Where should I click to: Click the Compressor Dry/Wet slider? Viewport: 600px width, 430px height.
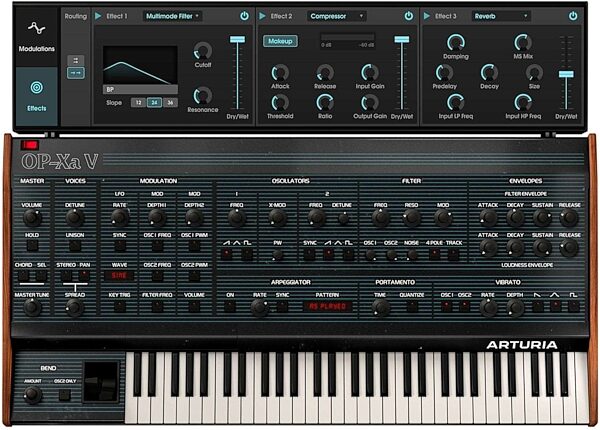(402, 73)
